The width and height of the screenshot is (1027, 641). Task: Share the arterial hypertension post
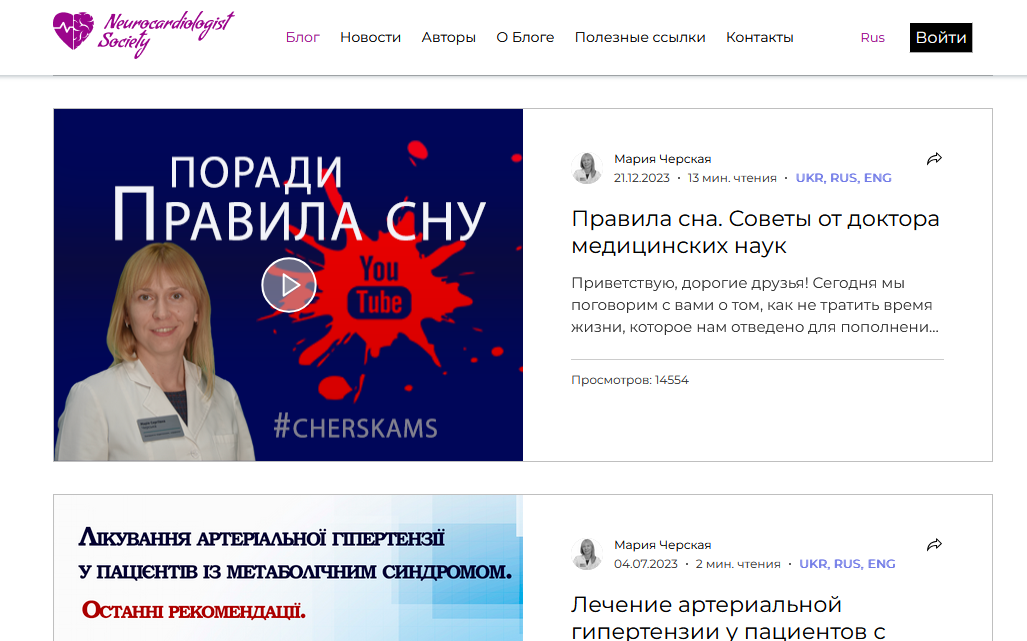pyautogui.click(x=934, y=544)
